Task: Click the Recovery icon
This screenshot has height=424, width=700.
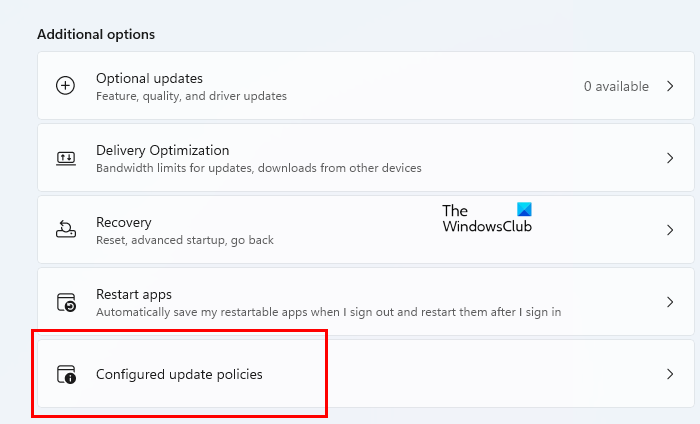Action: (x=65, y=230)
